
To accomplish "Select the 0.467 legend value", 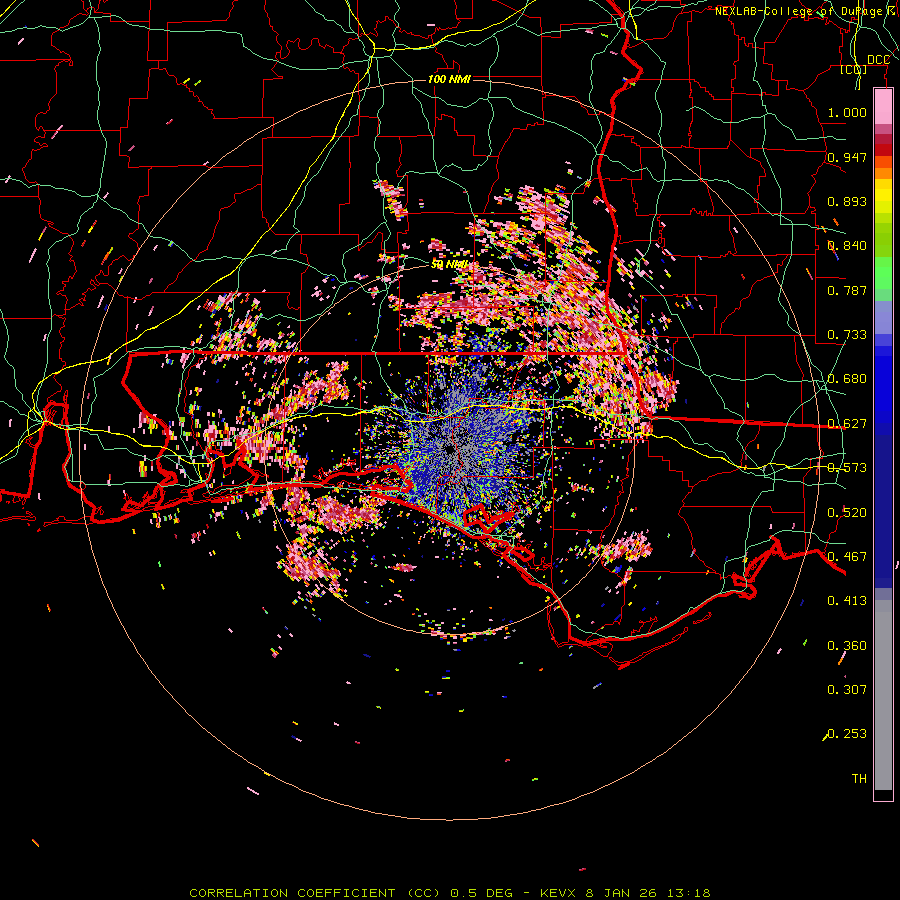I will (847, 557).
